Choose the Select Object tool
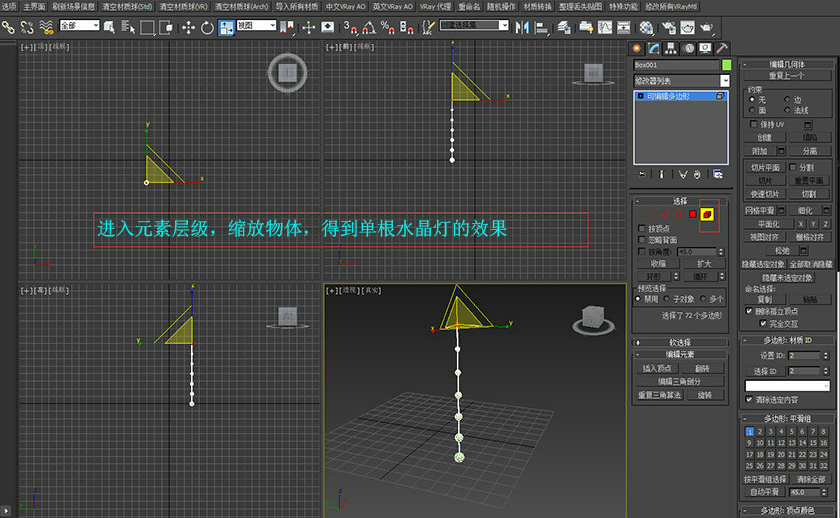The image size is (840, 518). click(x=109, y=27)
